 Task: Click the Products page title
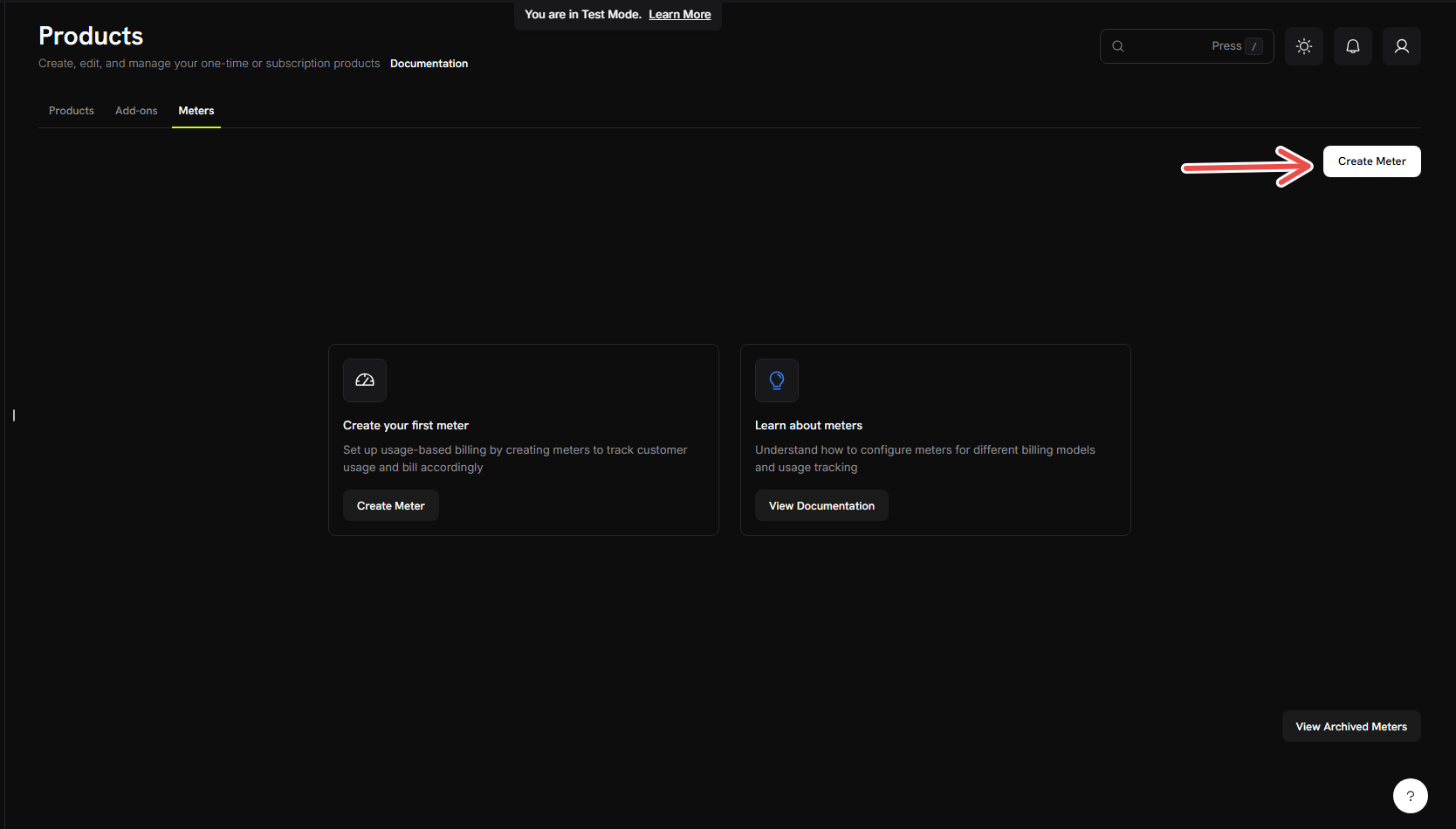point(91,36)
